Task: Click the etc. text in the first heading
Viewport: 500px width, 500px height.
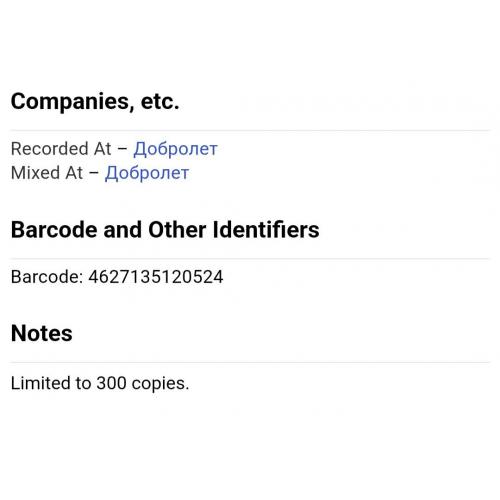Action: (x=160, y=102)
